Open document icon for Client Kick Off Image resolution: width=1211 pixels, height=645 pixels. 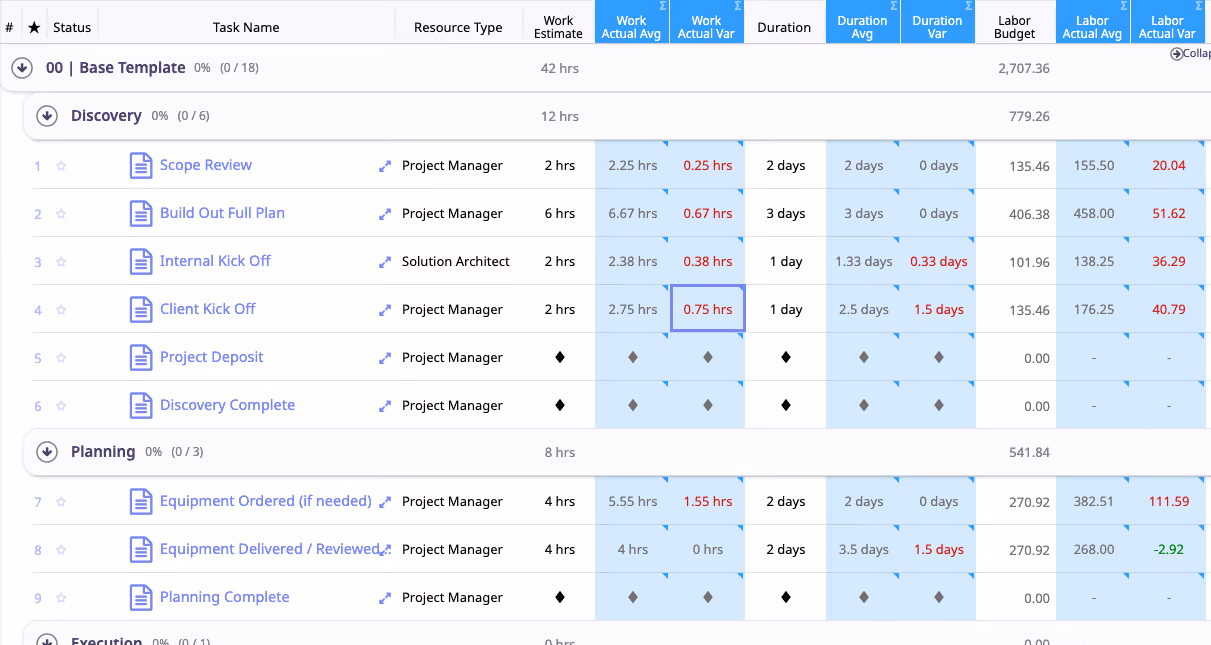(x=141, y=309)
